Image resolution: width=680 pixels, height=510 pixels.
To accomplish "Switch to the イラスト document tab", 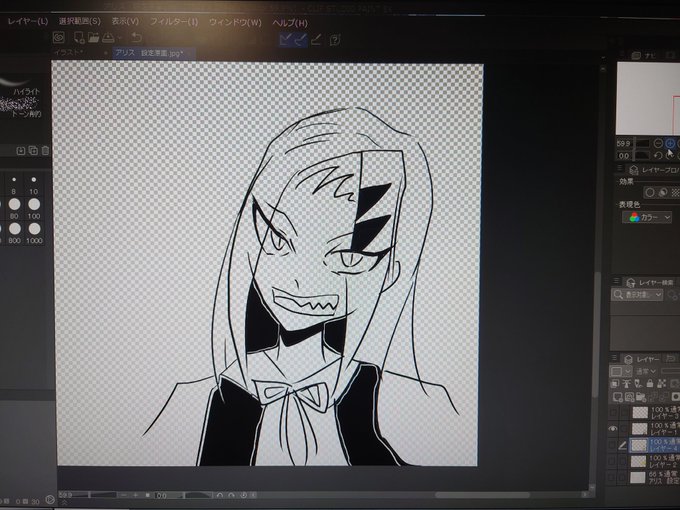I will tap(68, 52).
